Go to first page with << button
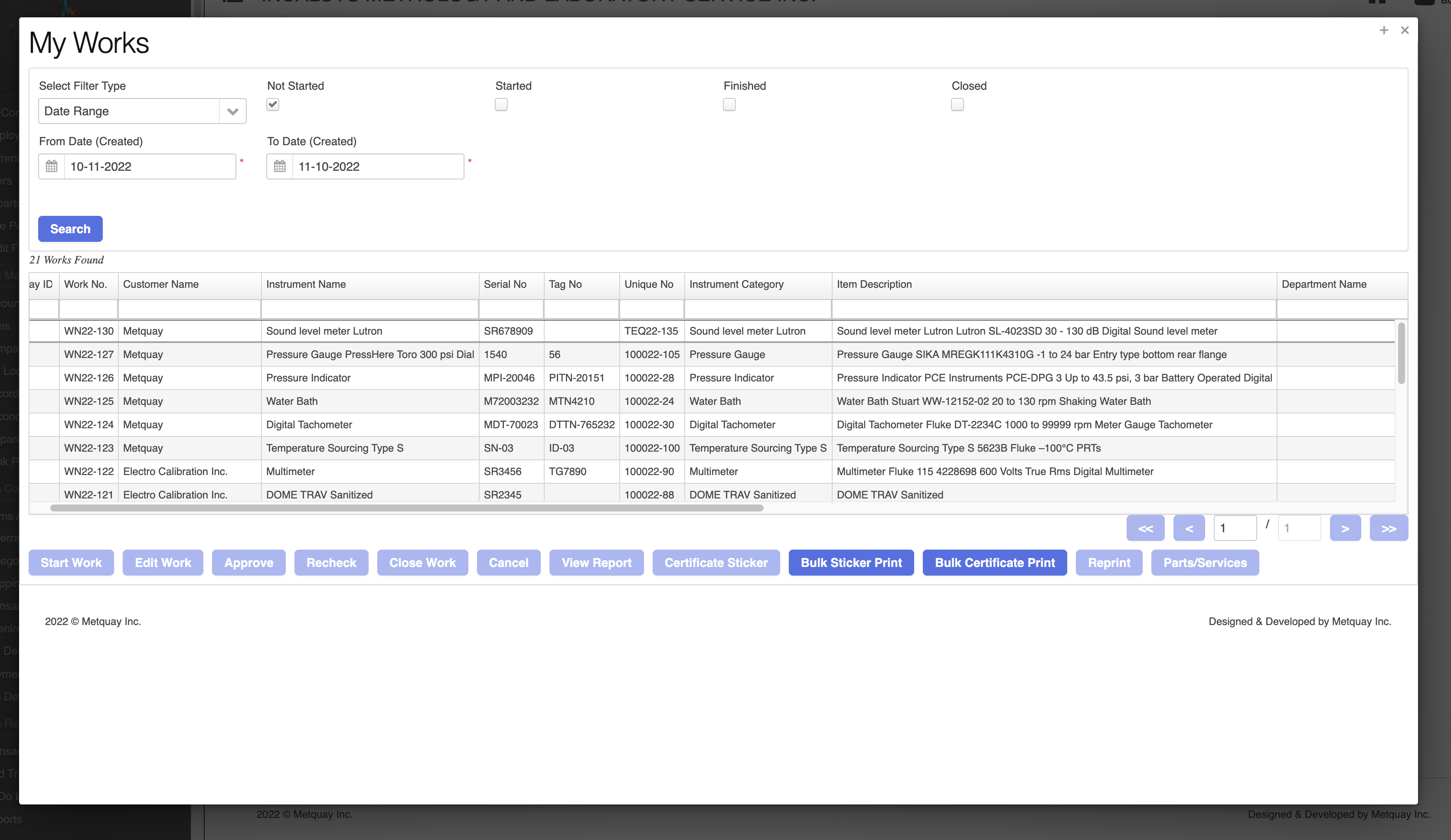1451x840 pixels. click(x=1145, y=528)
